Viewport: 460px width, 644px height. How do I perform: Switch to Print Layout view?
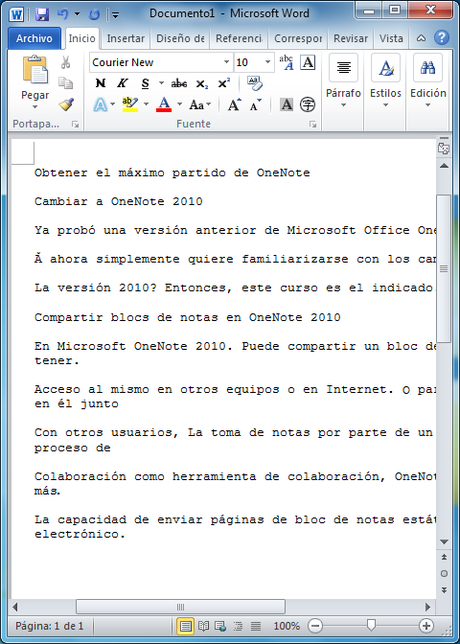185,626
